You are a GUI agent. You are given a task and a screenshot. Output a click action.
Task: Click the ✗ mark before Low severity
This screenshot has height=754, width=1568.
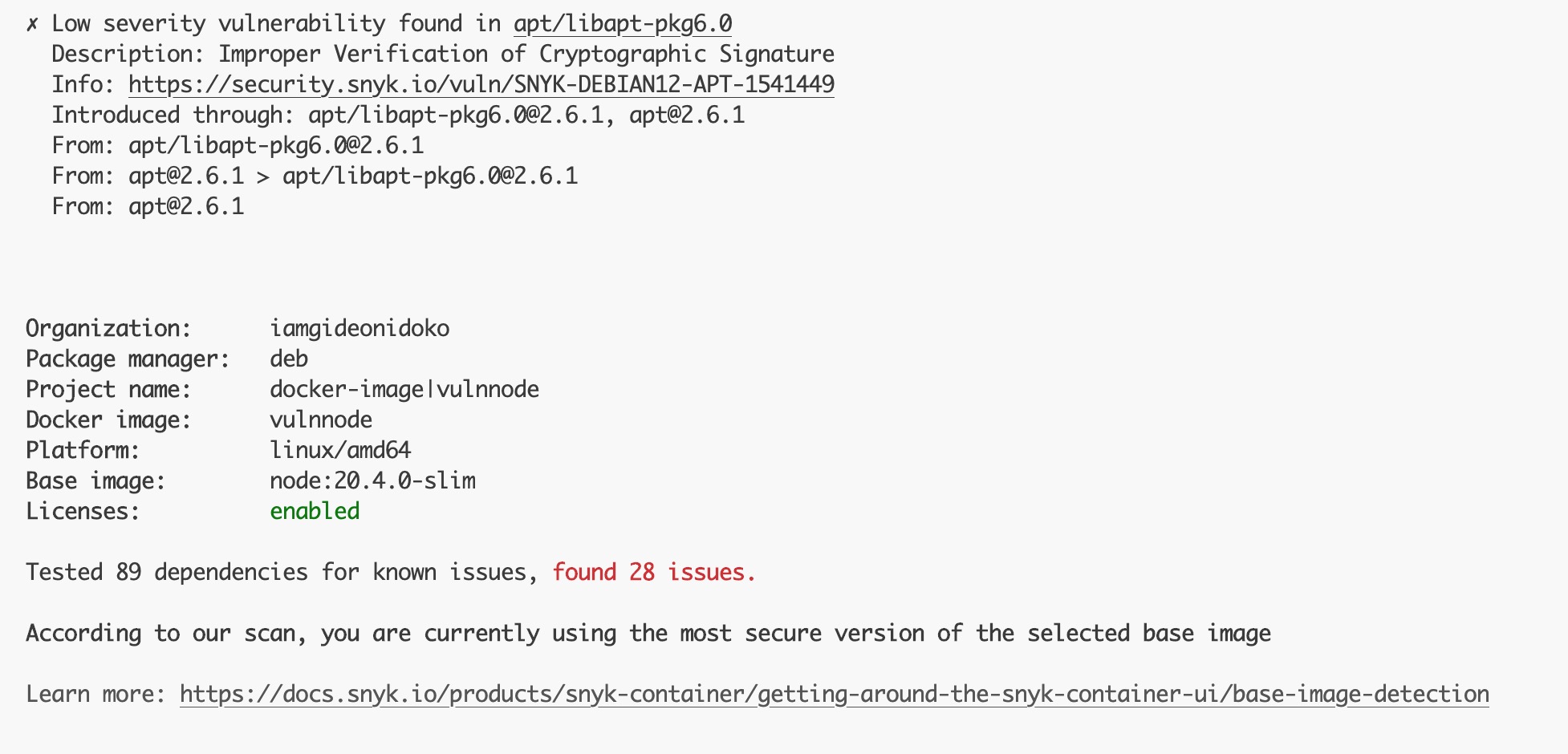(x=32, y=24)
